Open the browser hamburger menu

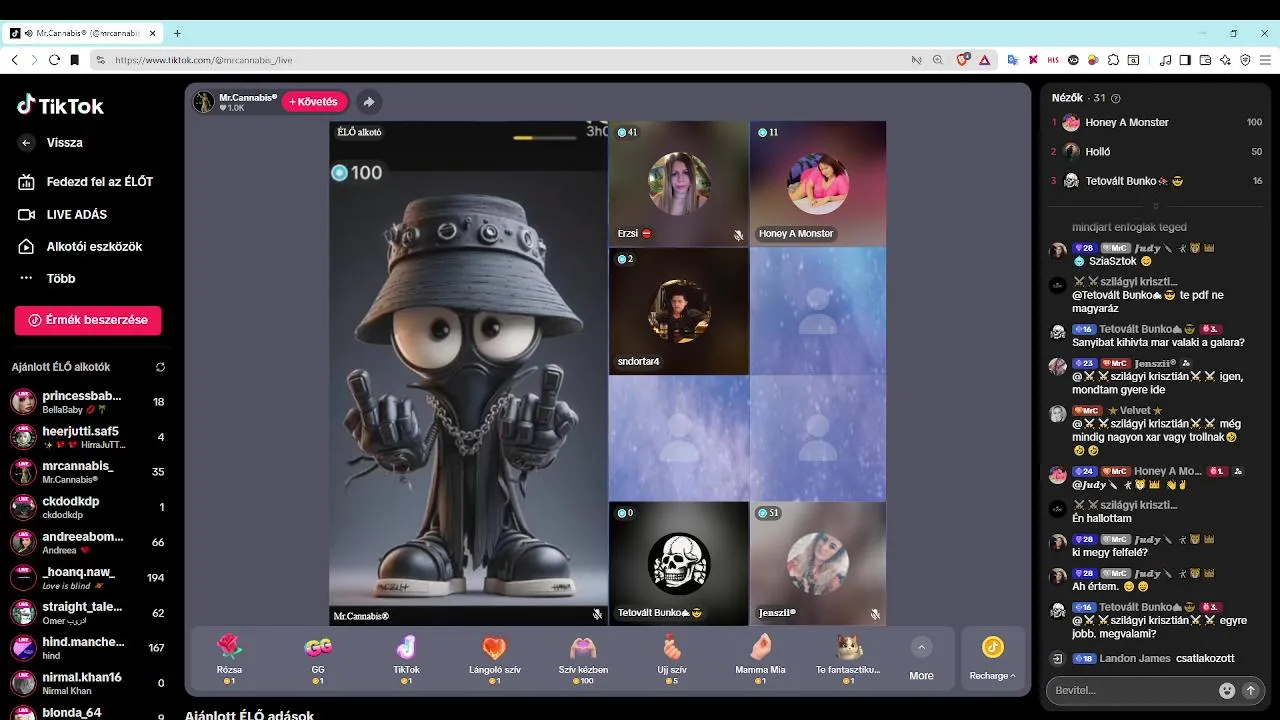pos(1265,60)
